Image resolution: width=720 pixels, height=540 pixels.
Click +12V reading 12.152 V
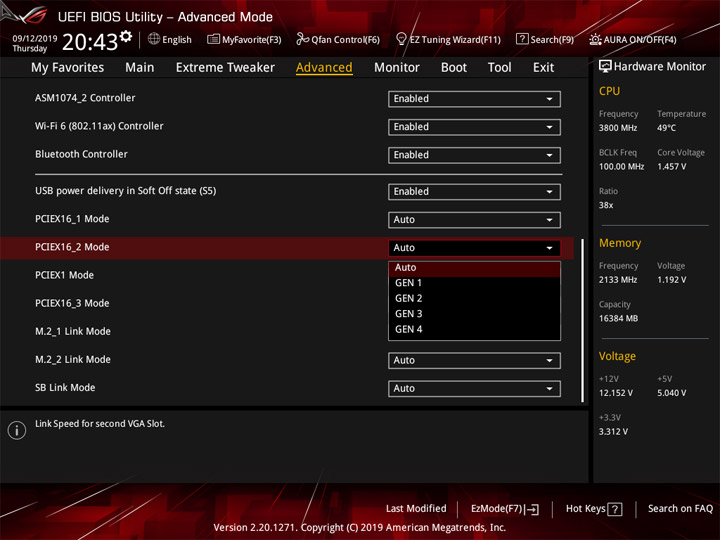pos(616,393)
